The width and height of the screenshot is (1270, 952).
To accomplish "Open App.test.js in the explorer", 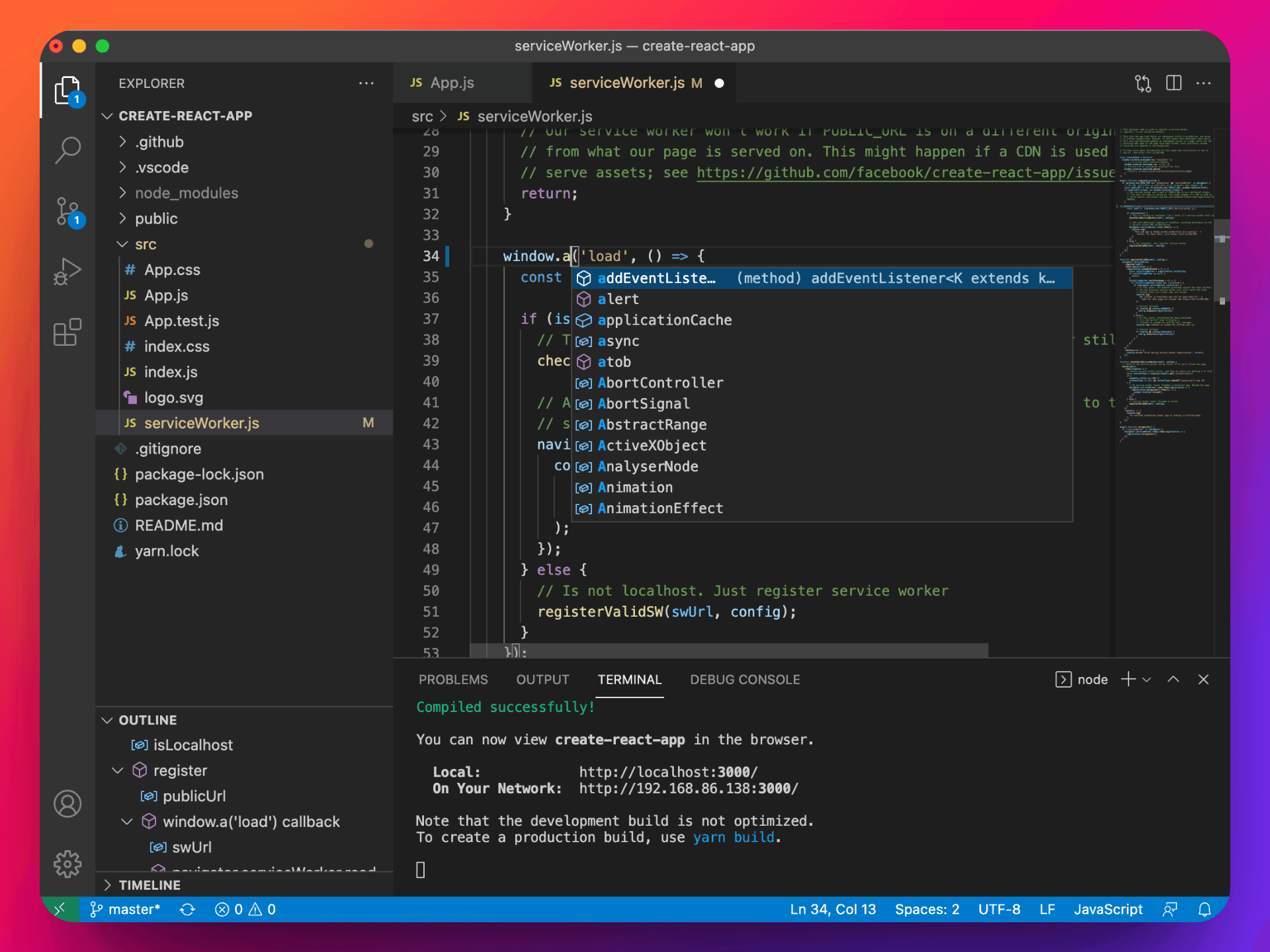I will (244, 321).
